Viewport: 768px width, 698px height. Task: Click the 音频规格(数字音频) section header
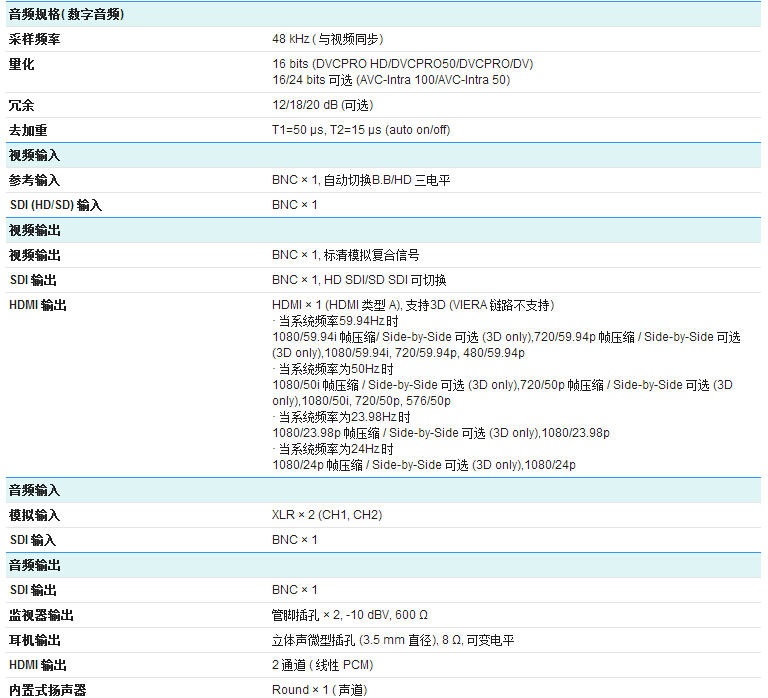click(67, 14)
